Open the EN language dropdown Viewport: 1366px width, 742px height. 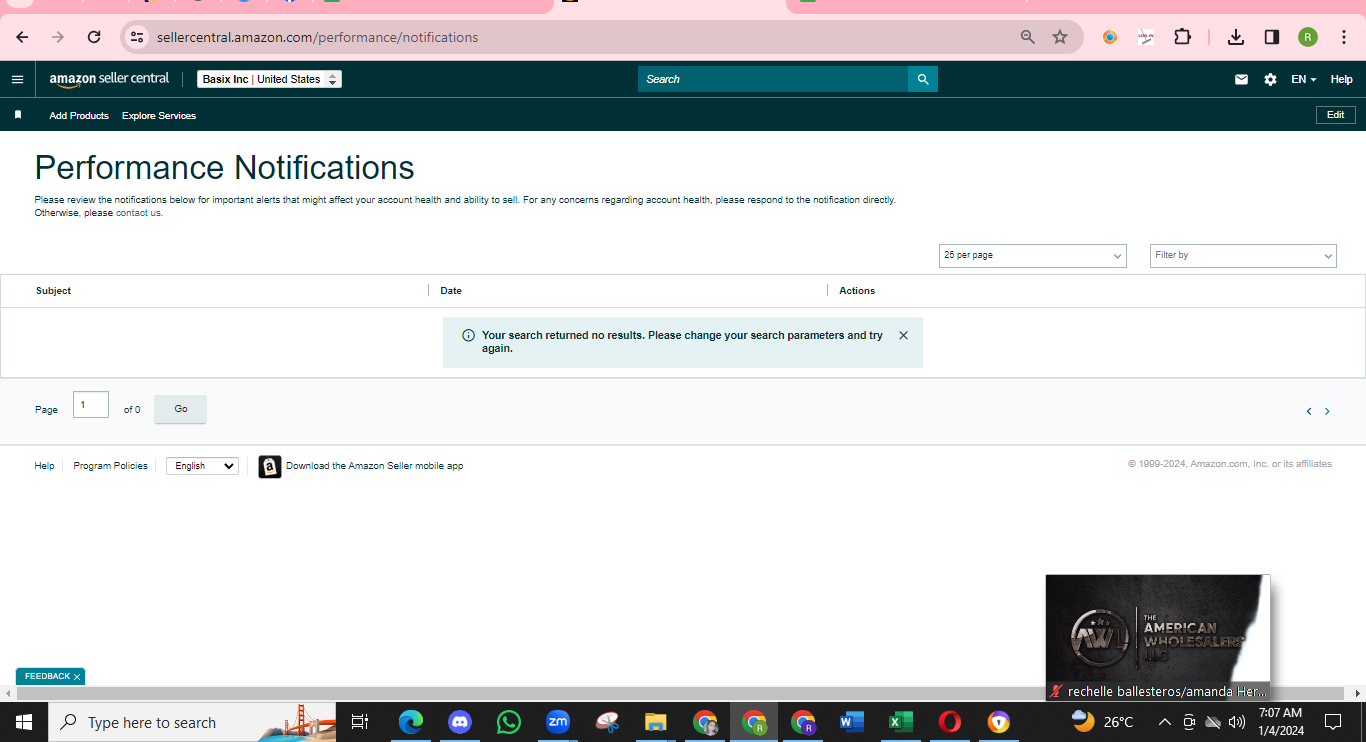1304,79
